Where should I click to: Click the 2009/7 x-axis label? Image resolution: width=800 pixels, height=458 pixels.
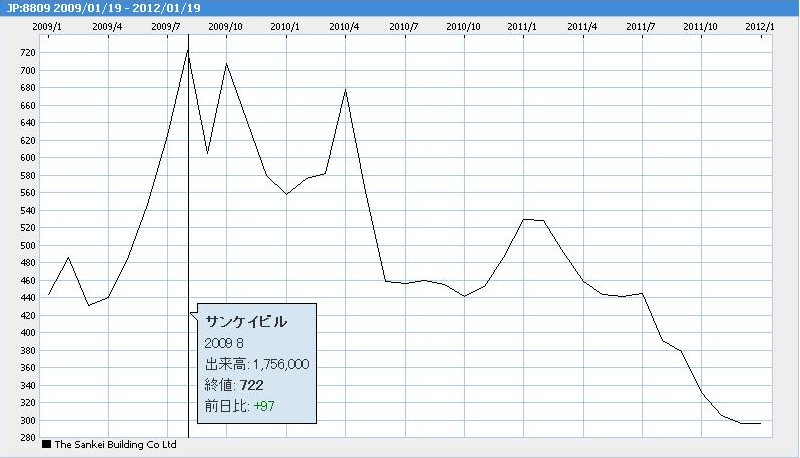pyautogui.click(x=166, y=27)
